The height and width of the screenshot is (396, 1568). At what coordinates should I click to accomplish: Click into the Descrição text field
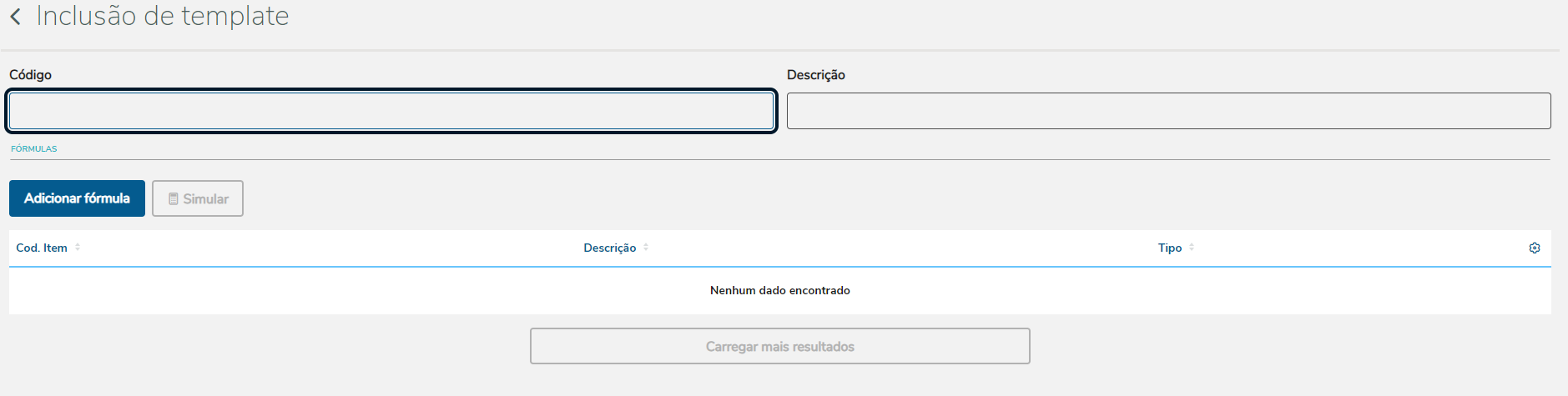point(1168,111)
